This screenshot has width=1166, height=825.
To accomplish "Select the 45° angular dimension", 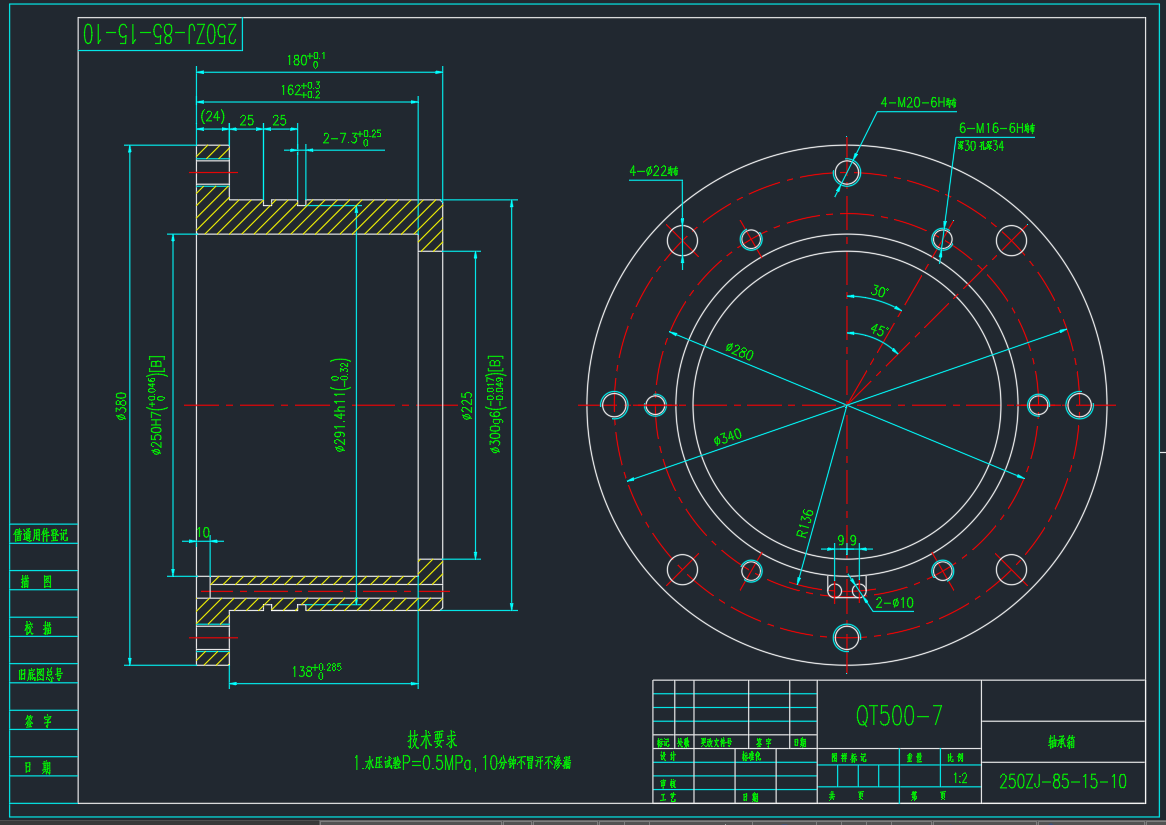I will click(x=880, y=330).
